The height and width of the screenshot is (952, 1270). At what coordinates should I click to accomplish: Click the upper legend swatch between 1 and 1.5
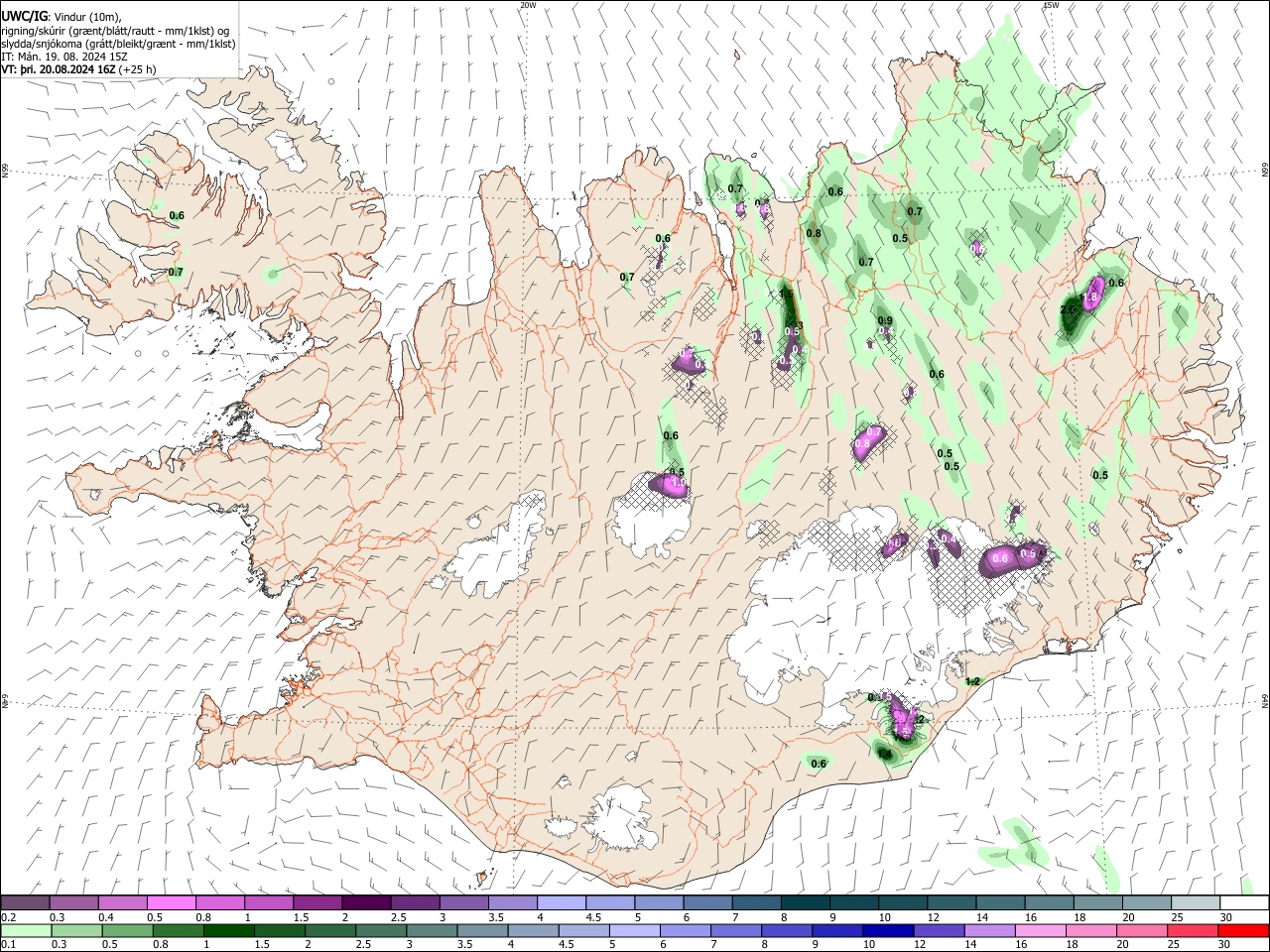point(269,902)
